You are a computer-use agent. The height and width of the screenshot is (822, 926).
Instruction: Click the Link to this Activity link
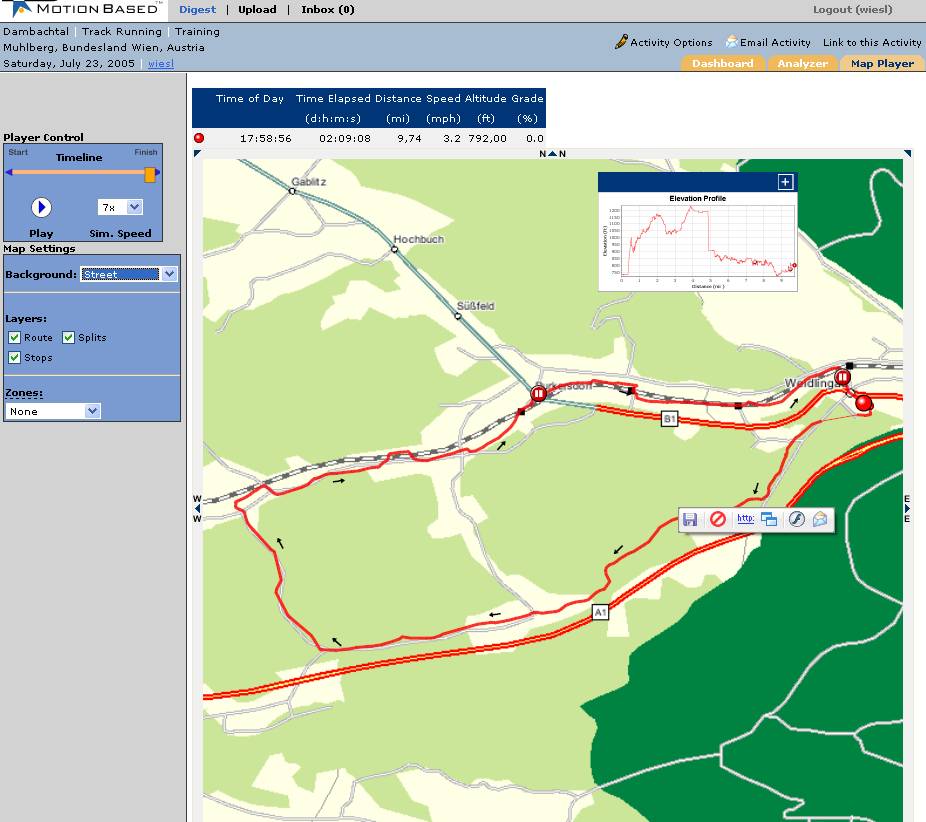(x=871, y=43)
